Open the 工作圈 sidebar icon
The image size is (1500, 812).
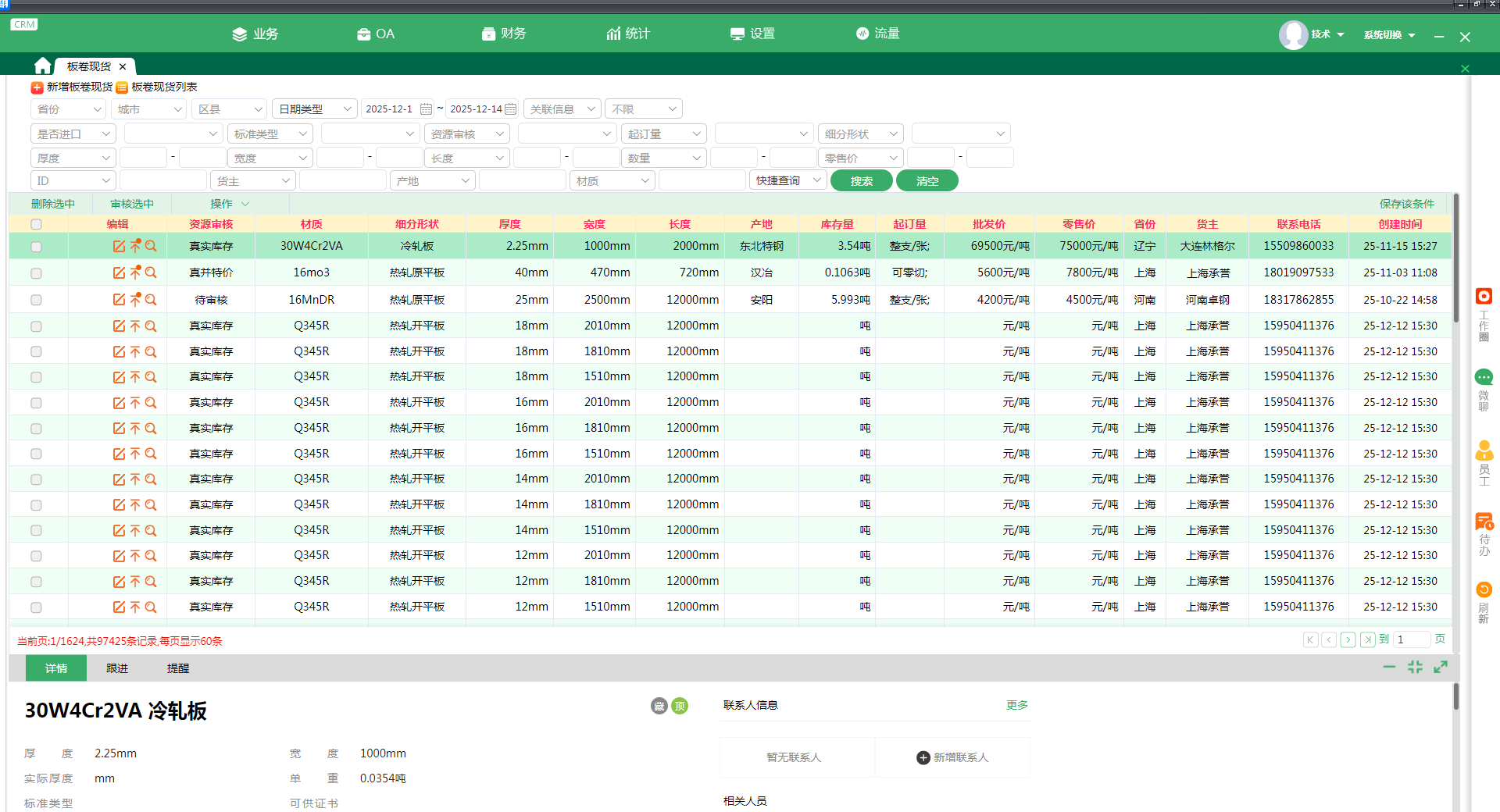(x=1484, y=297)
